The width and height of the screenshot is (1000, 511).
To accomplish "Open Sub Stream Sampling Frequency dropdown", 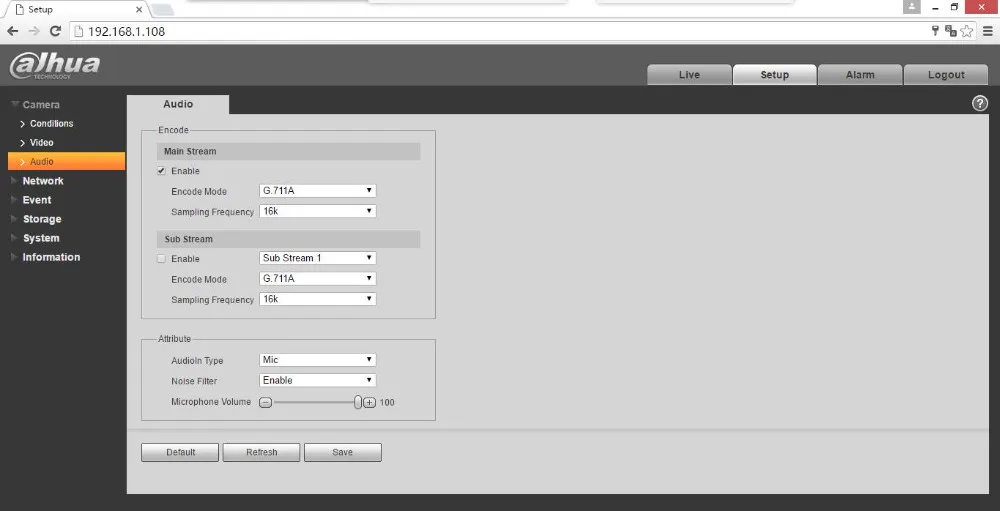I will pos(318,299).
